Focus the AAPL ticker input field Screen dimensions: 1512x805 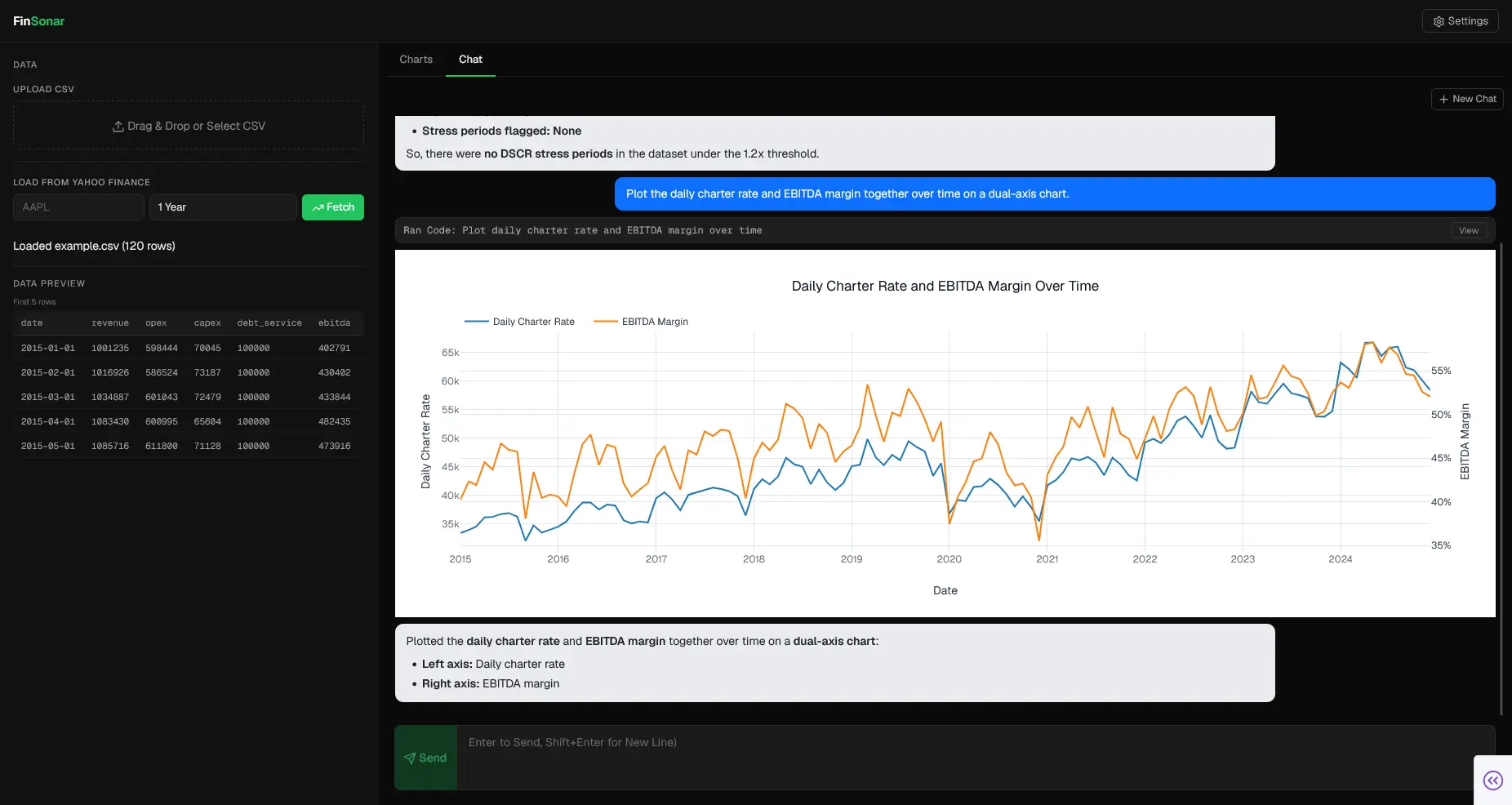[x=78, y=207]
